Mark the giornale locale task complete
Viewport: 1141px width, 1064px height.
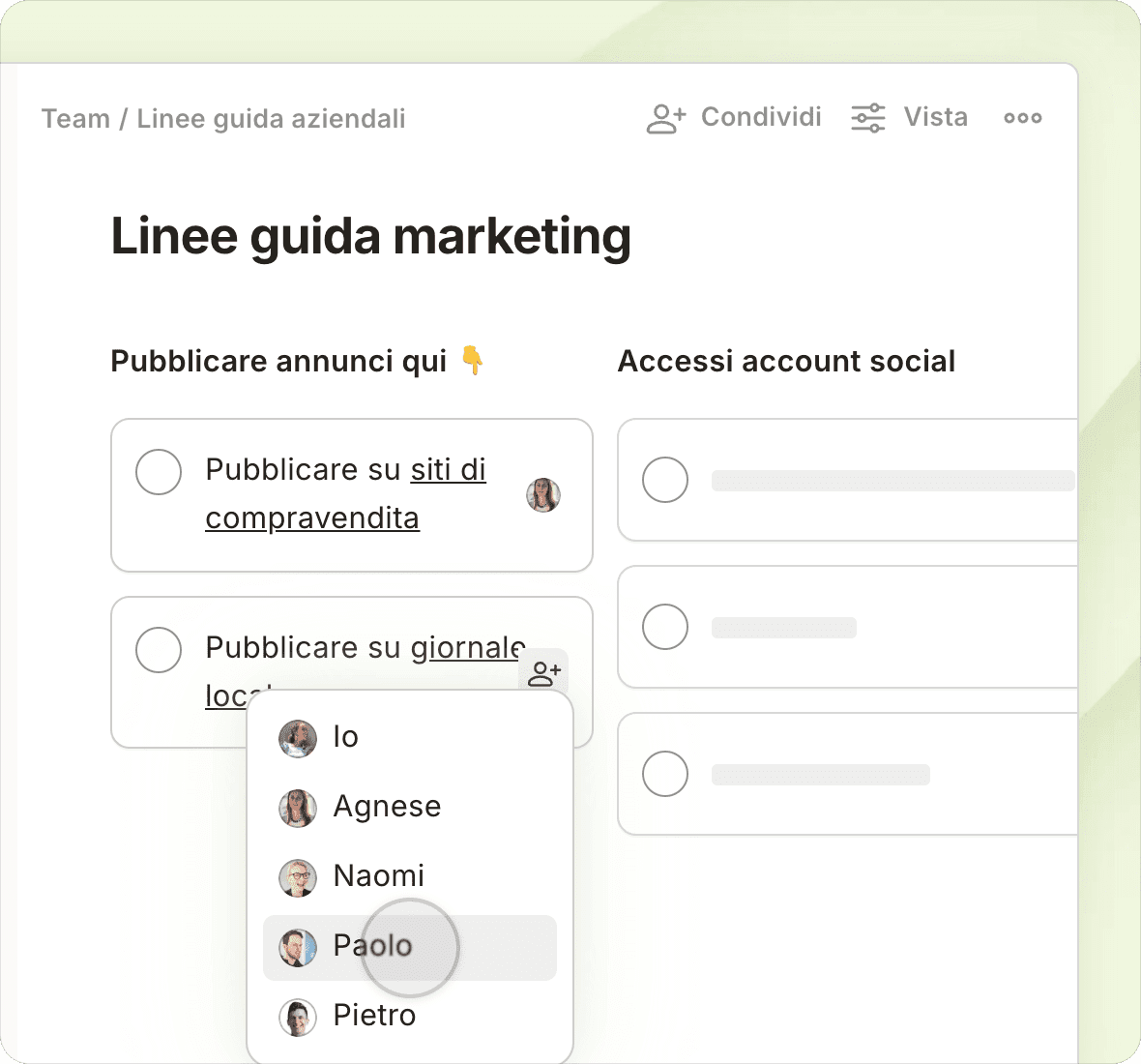(159, 650)
